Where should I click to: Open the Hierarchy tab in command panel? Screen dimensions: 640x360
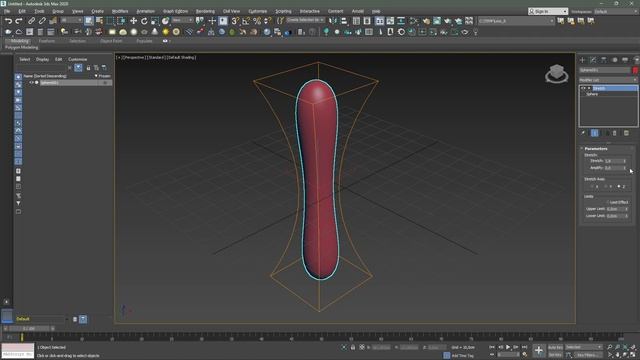[x=604, y=60]
